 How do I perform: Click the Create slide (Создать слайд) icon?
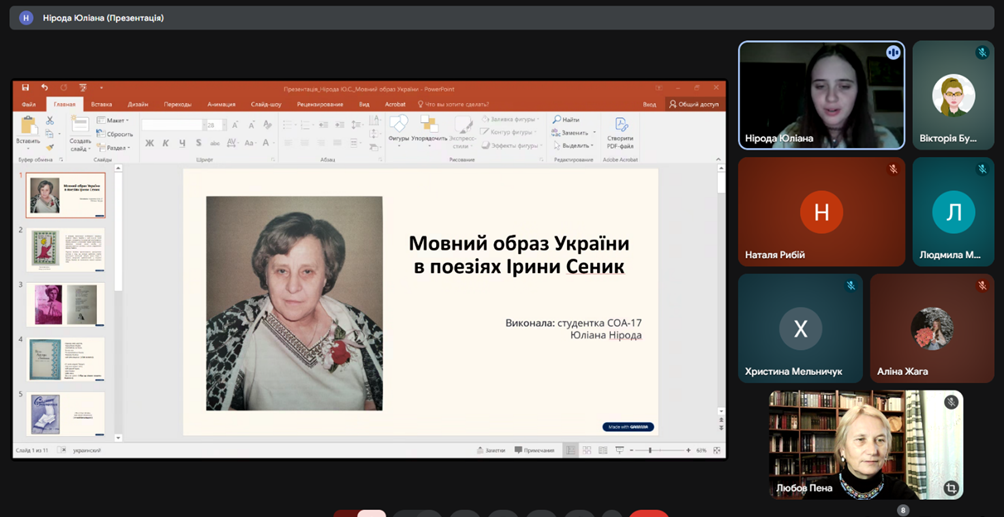click(x=80, y=126)
